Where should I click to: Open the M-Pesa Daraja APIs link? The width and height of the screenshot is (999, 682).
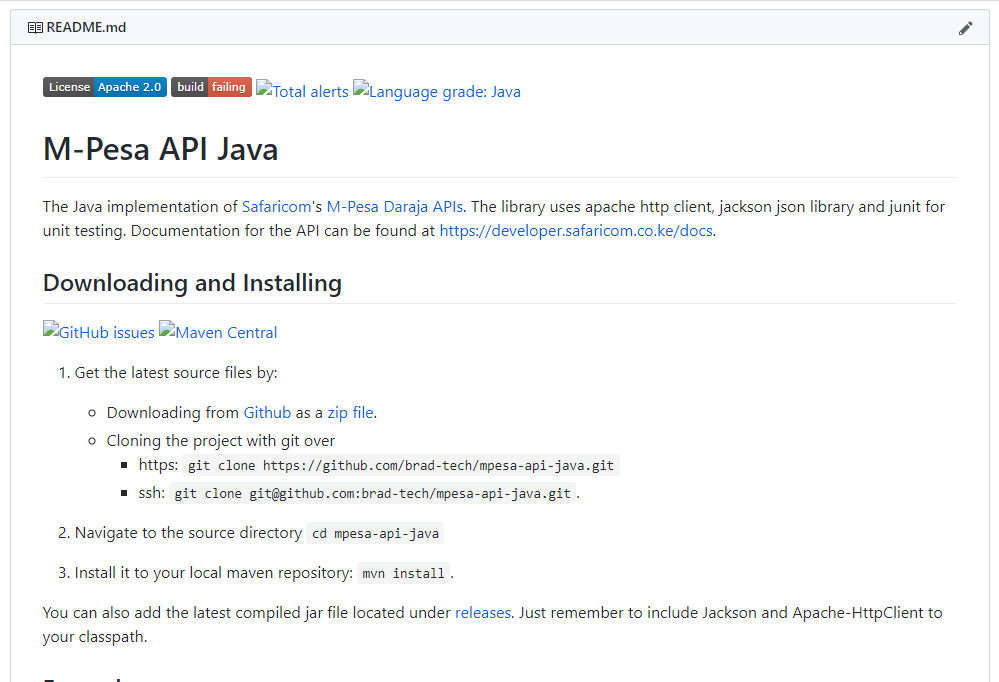395,207
